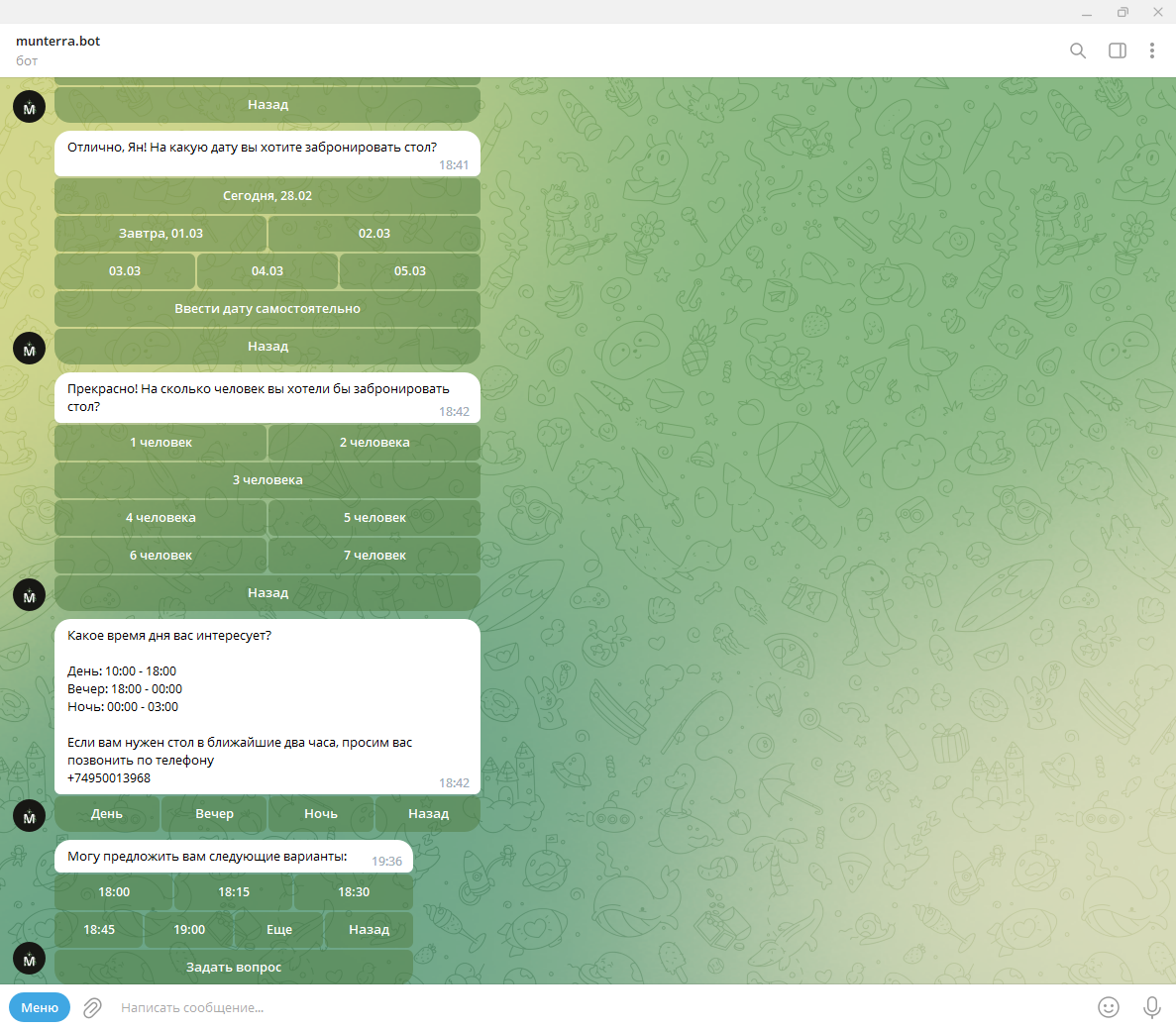Click Назад below the date options
This screenshot has height=1029, width=1176.
(x=267, y=346)
